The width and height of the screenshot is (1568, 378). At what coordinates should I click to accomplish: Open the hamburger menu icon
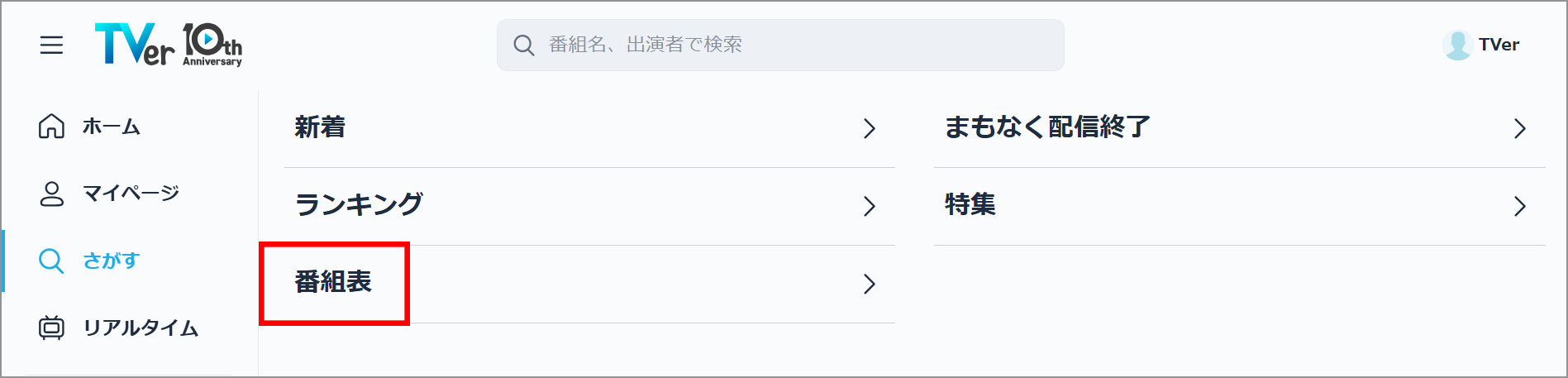click(51, 45)
